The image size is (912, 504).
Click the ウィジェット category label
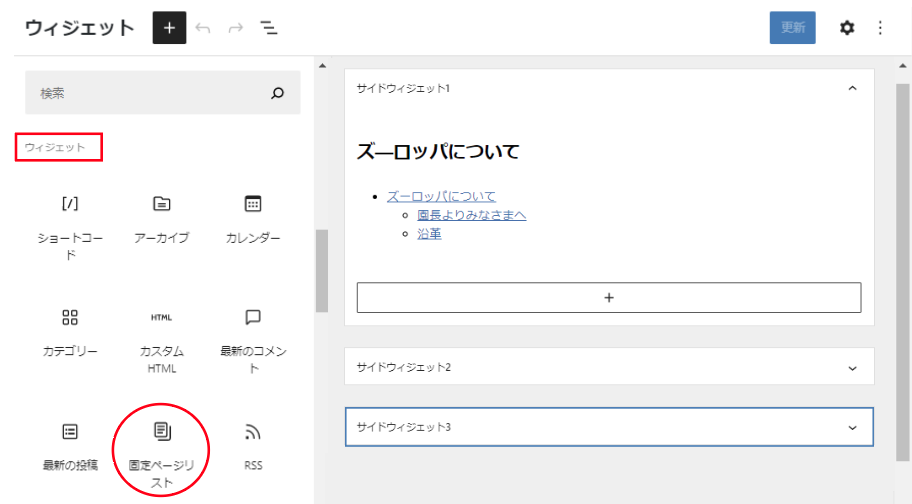click(x=55, y=147)
